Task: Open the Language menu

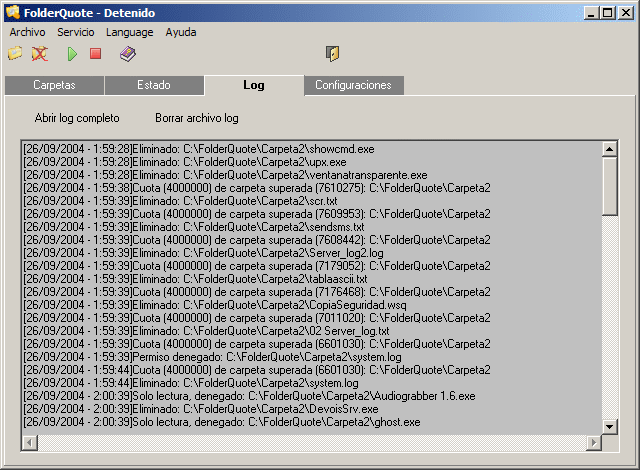Action: pos(129,32)
